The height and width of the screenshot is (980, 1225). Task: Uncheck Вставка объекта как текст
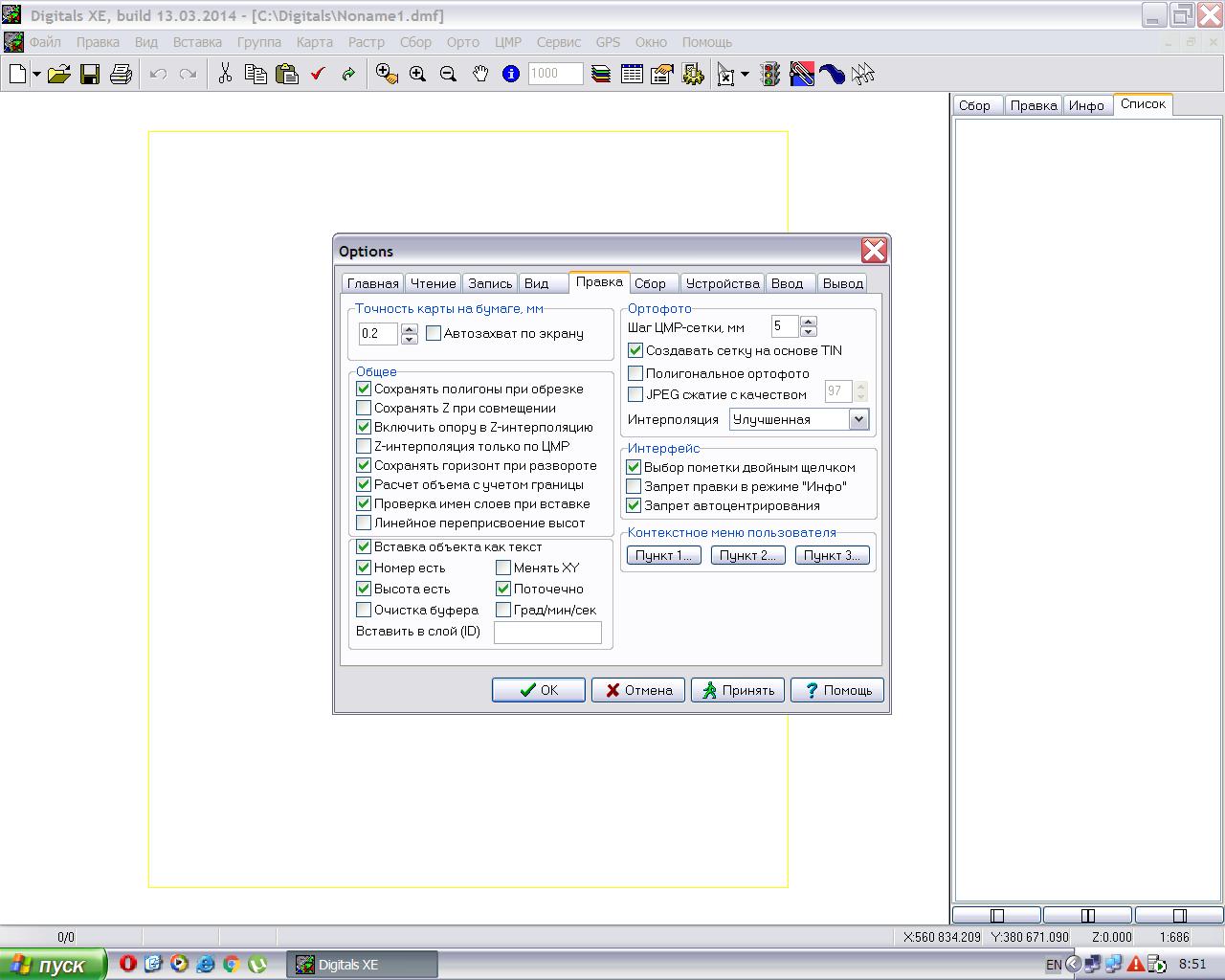(364, 546)
